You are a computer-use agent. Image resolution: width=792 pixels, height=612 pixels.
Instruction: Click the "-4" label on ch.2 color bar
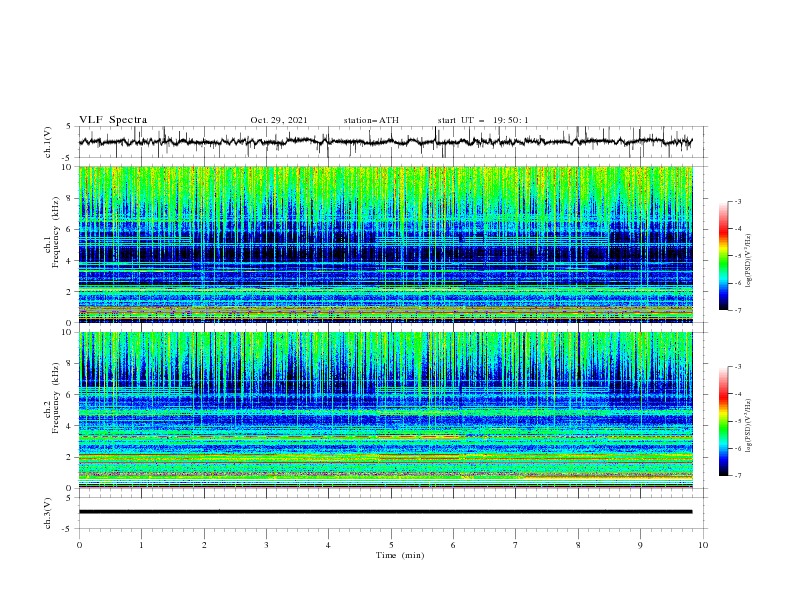tap(737, 394)
